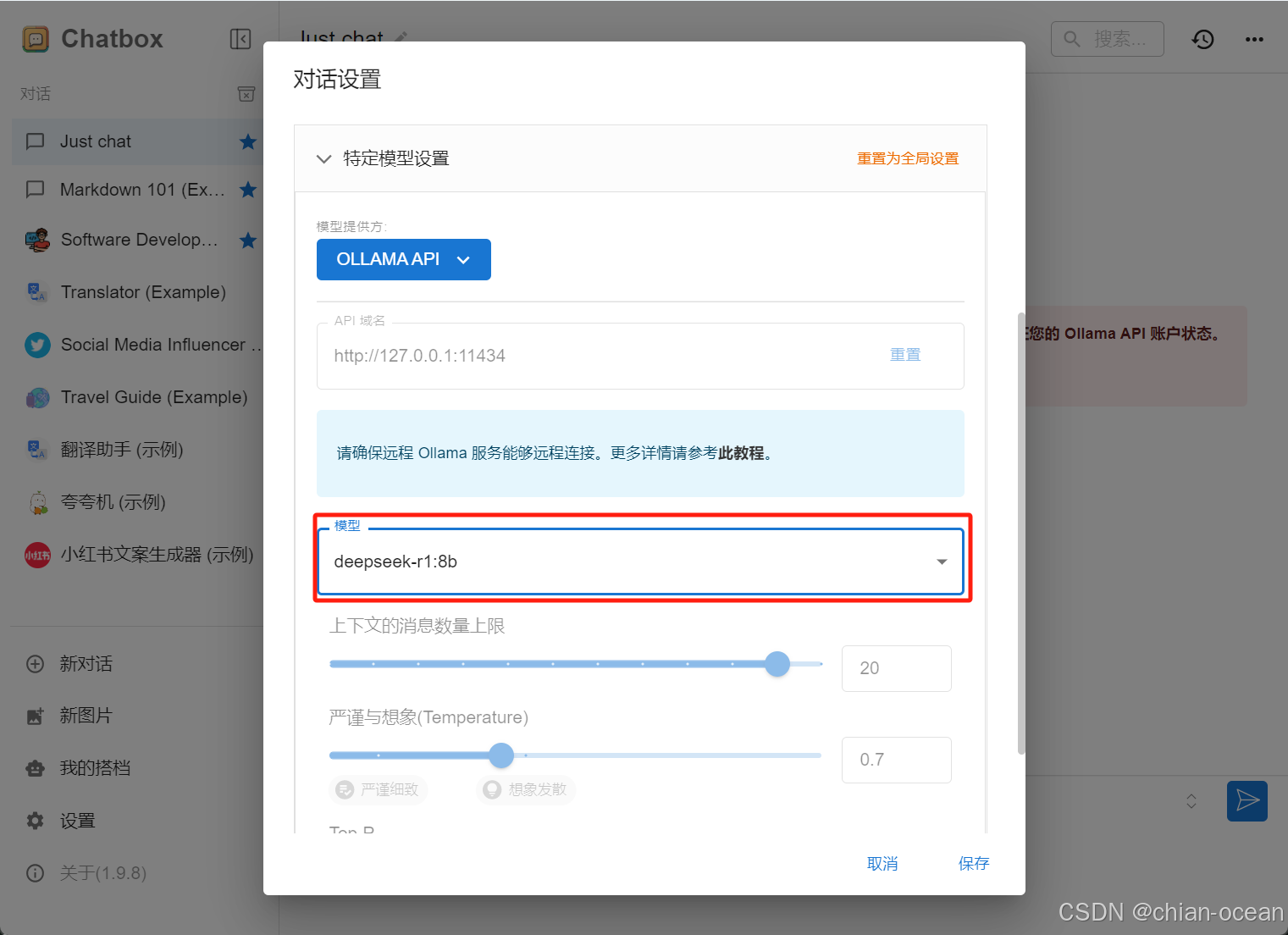Click the 小红书文案生成器 icon
The height and width of the screenshot is (935, 1288).
coord(37,555)
